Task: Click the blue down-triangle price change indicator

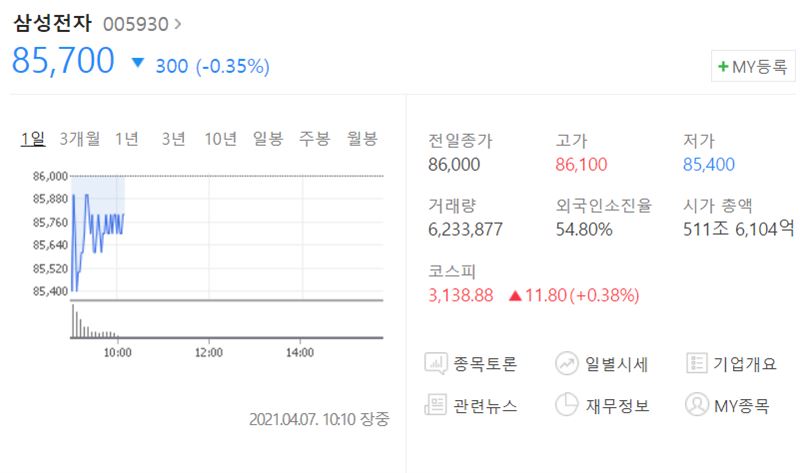Action: pos(137,63)
